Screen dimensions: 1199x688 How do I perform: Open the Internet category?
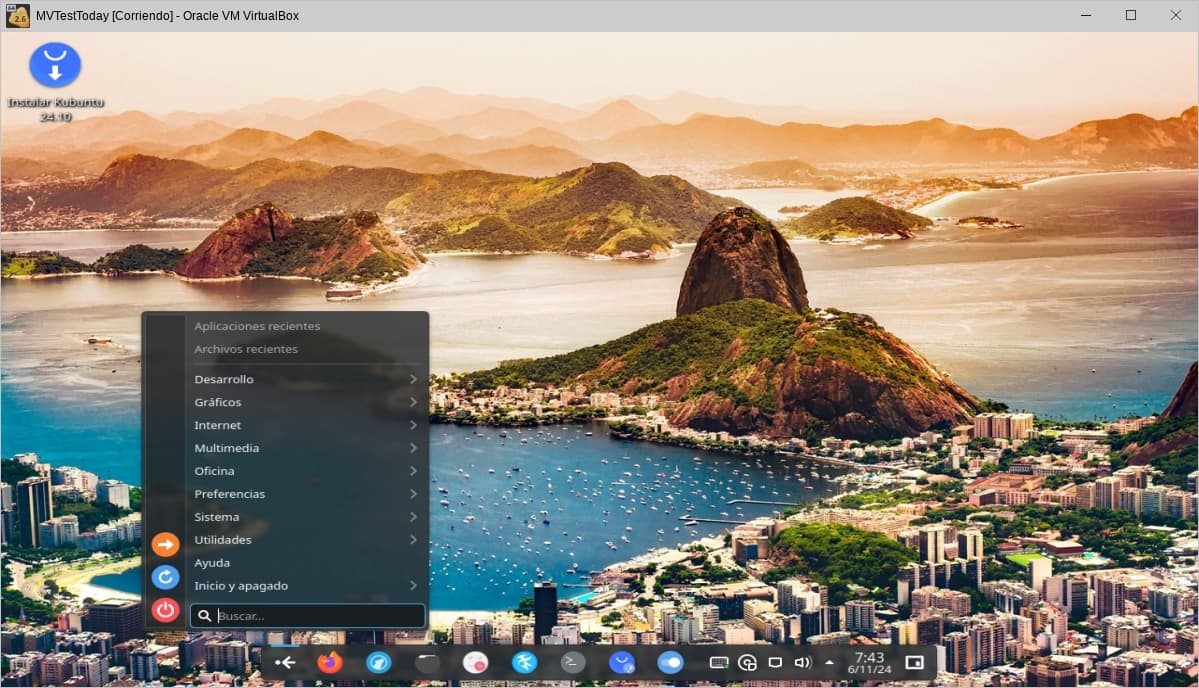pos(305,425)
